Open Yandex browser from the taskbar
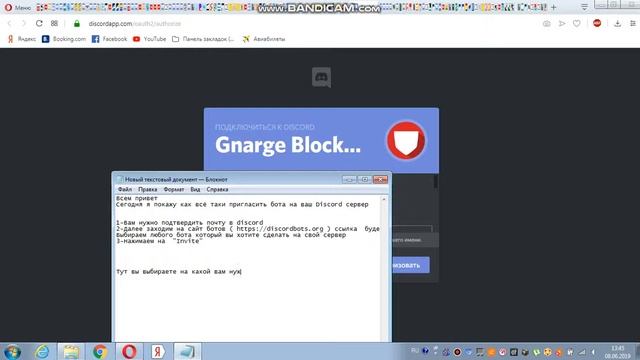This screenshot has width=640, height=360. point(158,352)
